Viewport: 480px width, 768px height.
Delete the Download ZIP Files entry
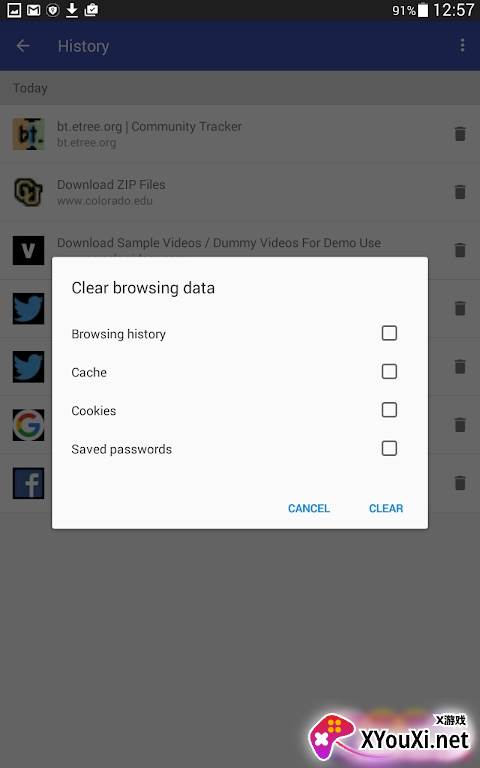[460, 192]
